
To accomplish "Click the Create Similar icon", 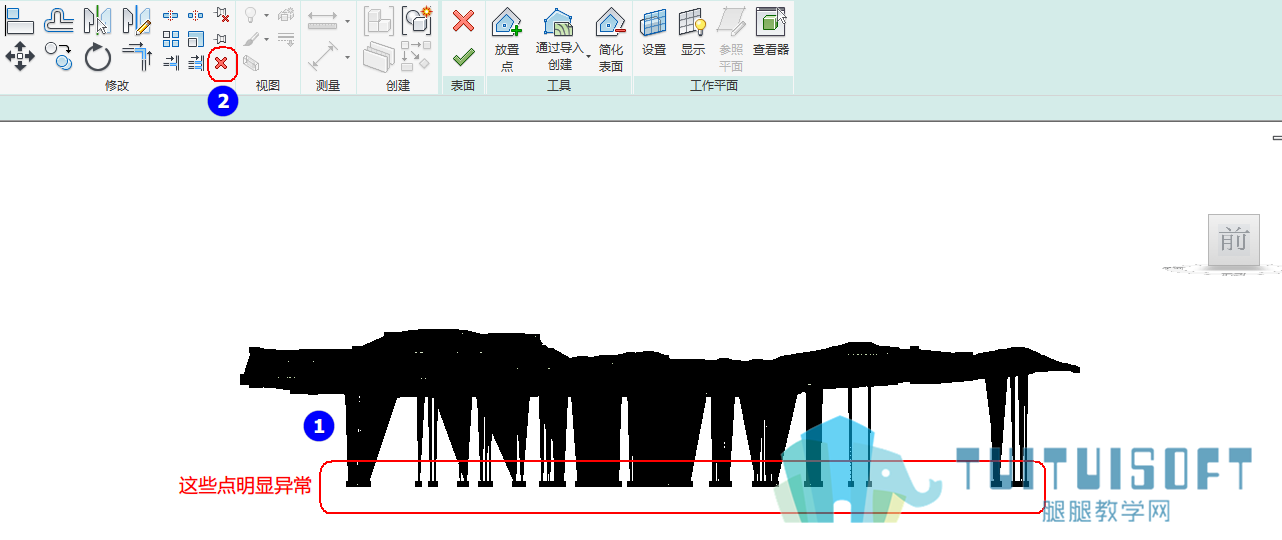I will pyautogui.click(x=415, y=56).
